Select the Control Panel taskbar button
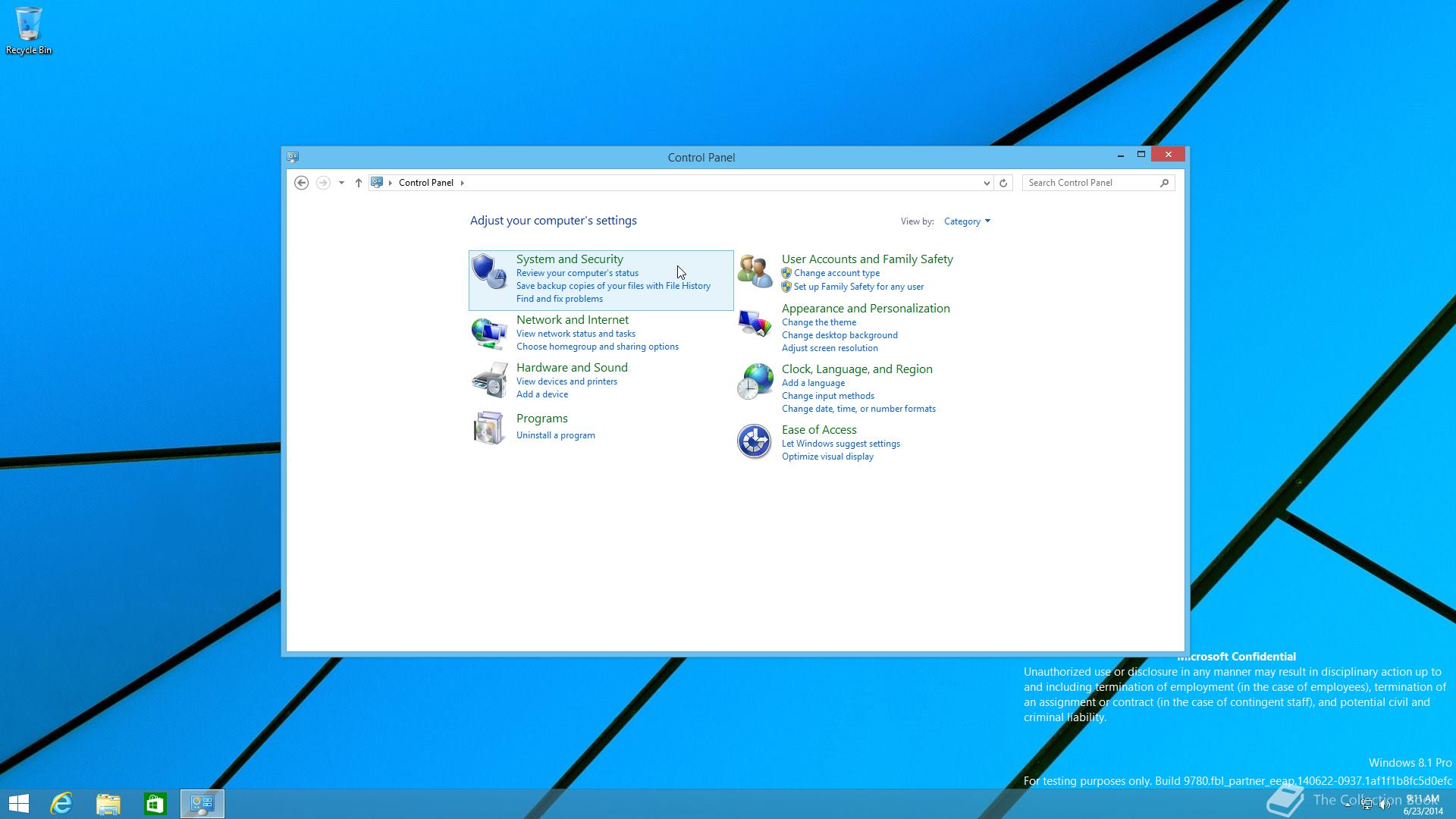Image resolution: width=1456 pixels, height=819 pixels. click(202, 804)
